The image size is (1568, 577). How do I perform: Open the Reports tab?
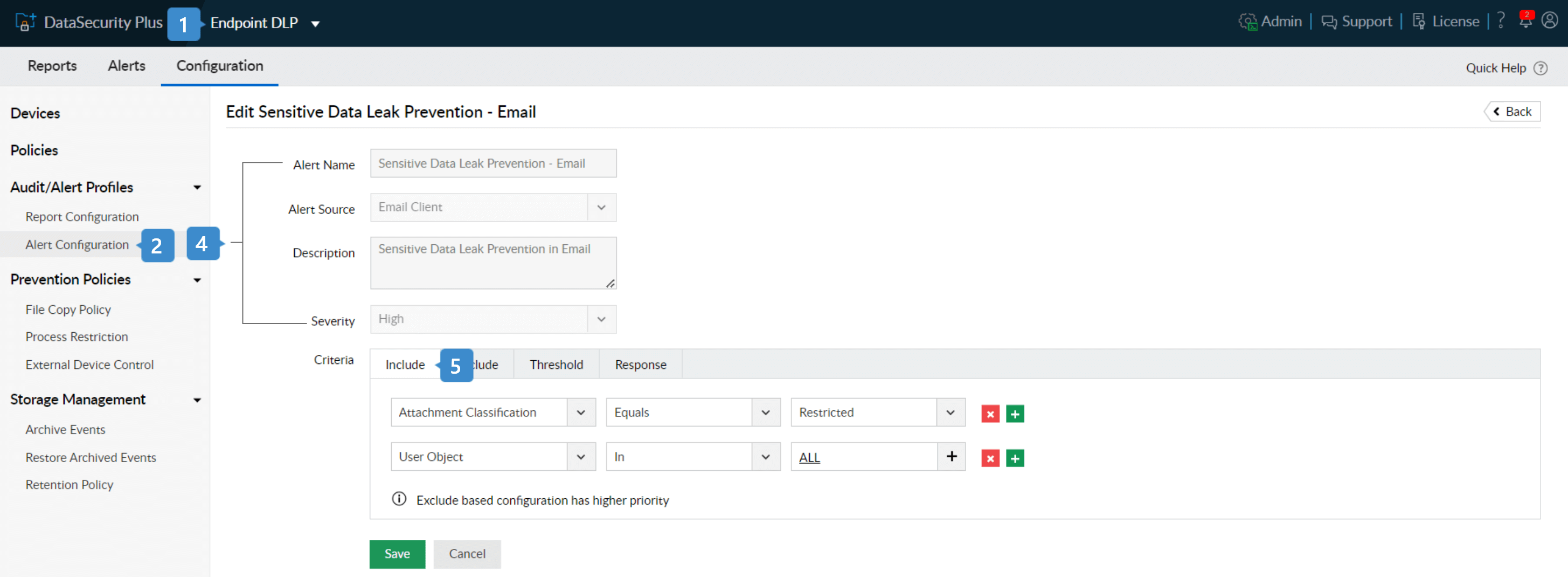pos(52,66)
